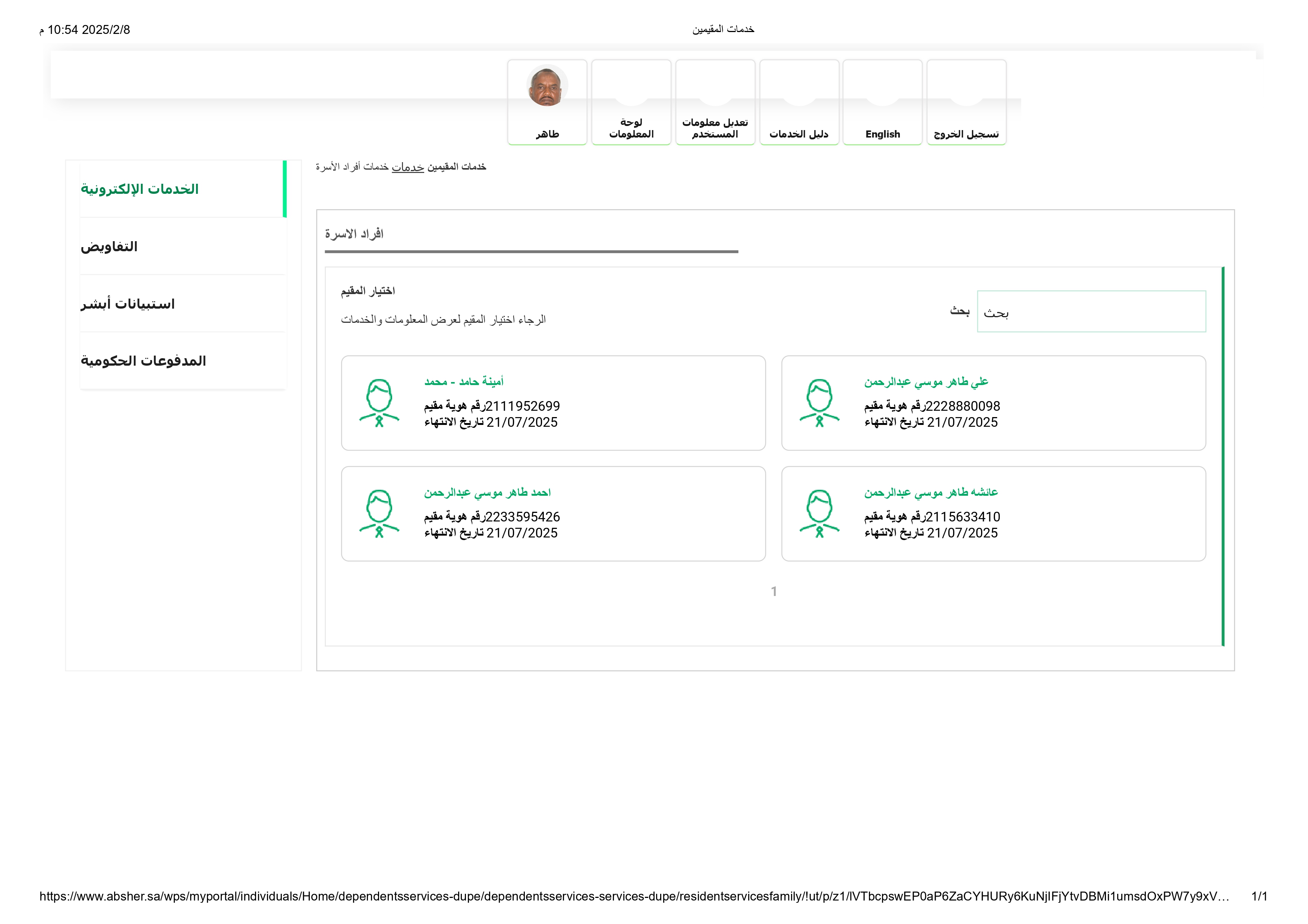Screen dimensions: 1308x924
Task: Click the avatar icon for أمينة حامد
Action: 379,403
